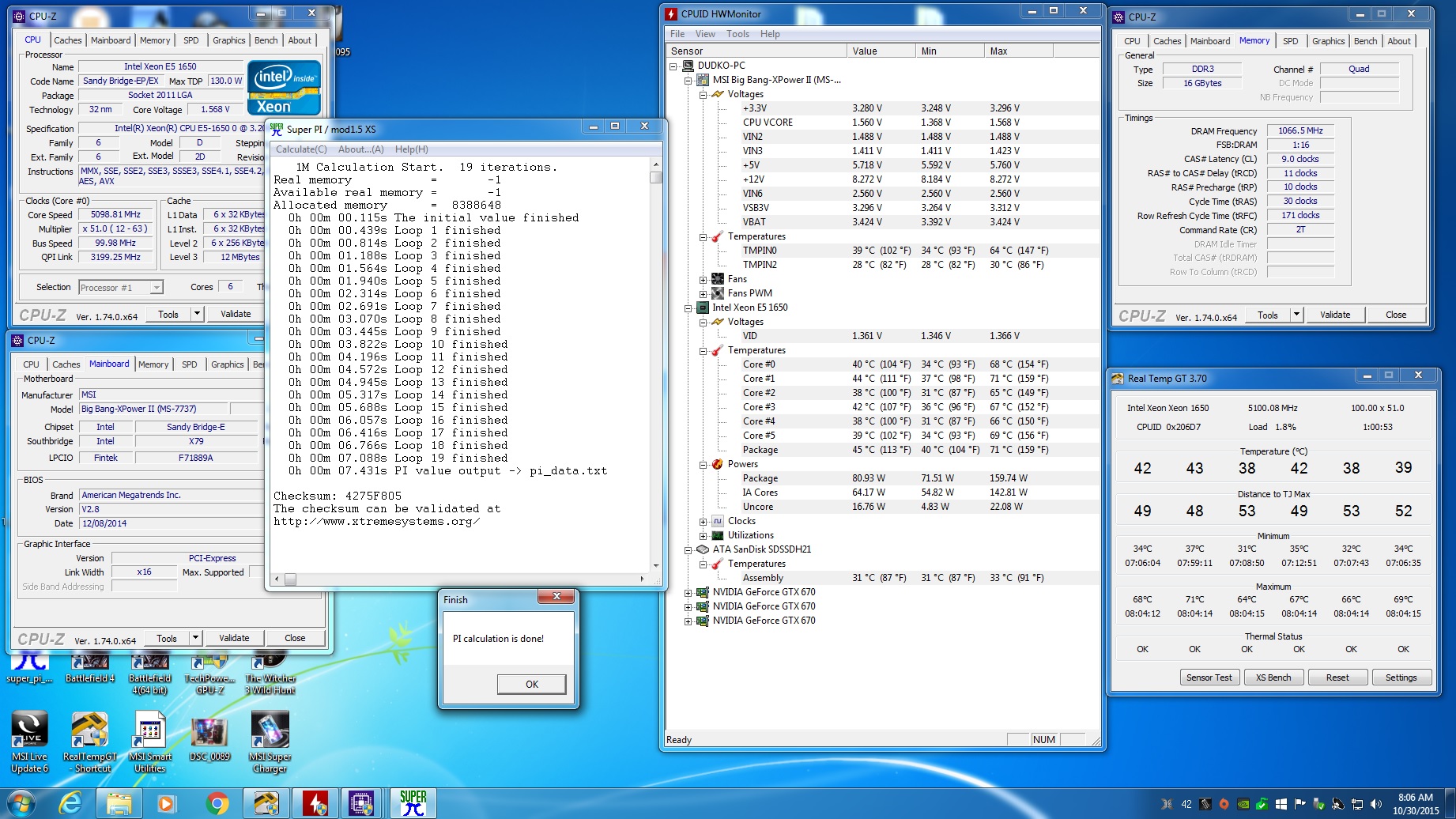Click OK in the Finish dialog
Screen dimensions: 1456x819
(x=531, y=685)
